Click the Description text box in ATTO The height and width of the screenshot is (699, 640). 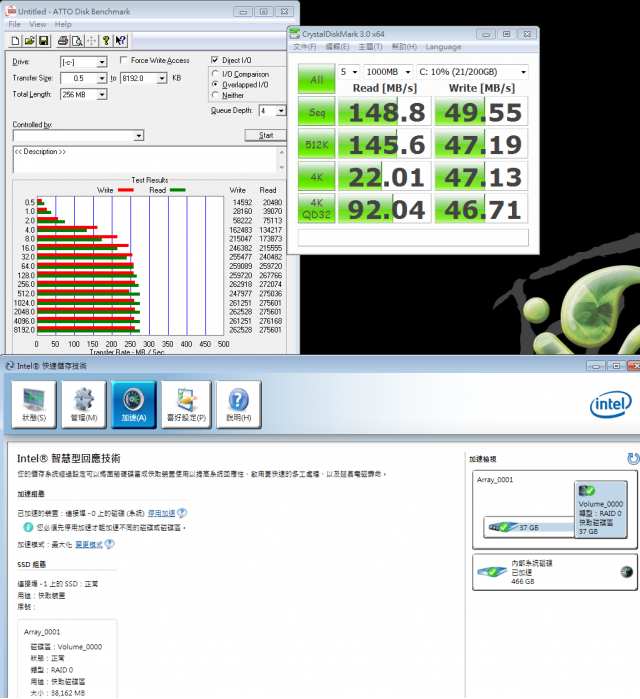(x=145, y=160)
